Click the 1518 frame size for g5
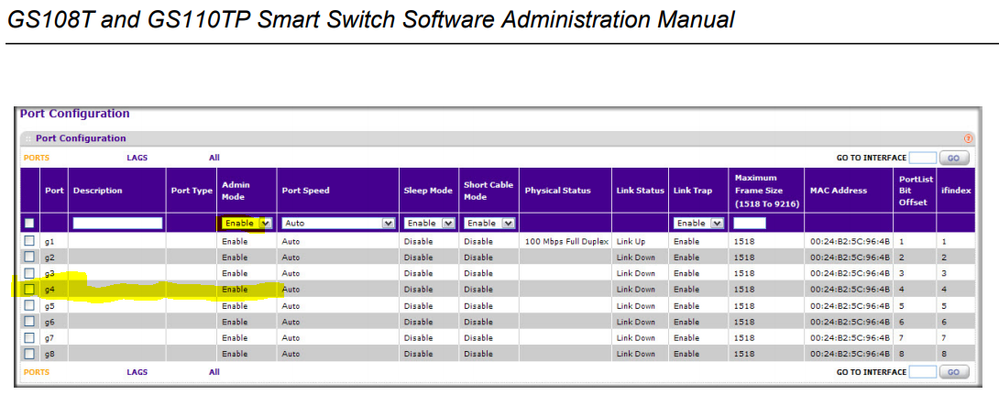This screenshot has width=999, height=406. [744, 306]
